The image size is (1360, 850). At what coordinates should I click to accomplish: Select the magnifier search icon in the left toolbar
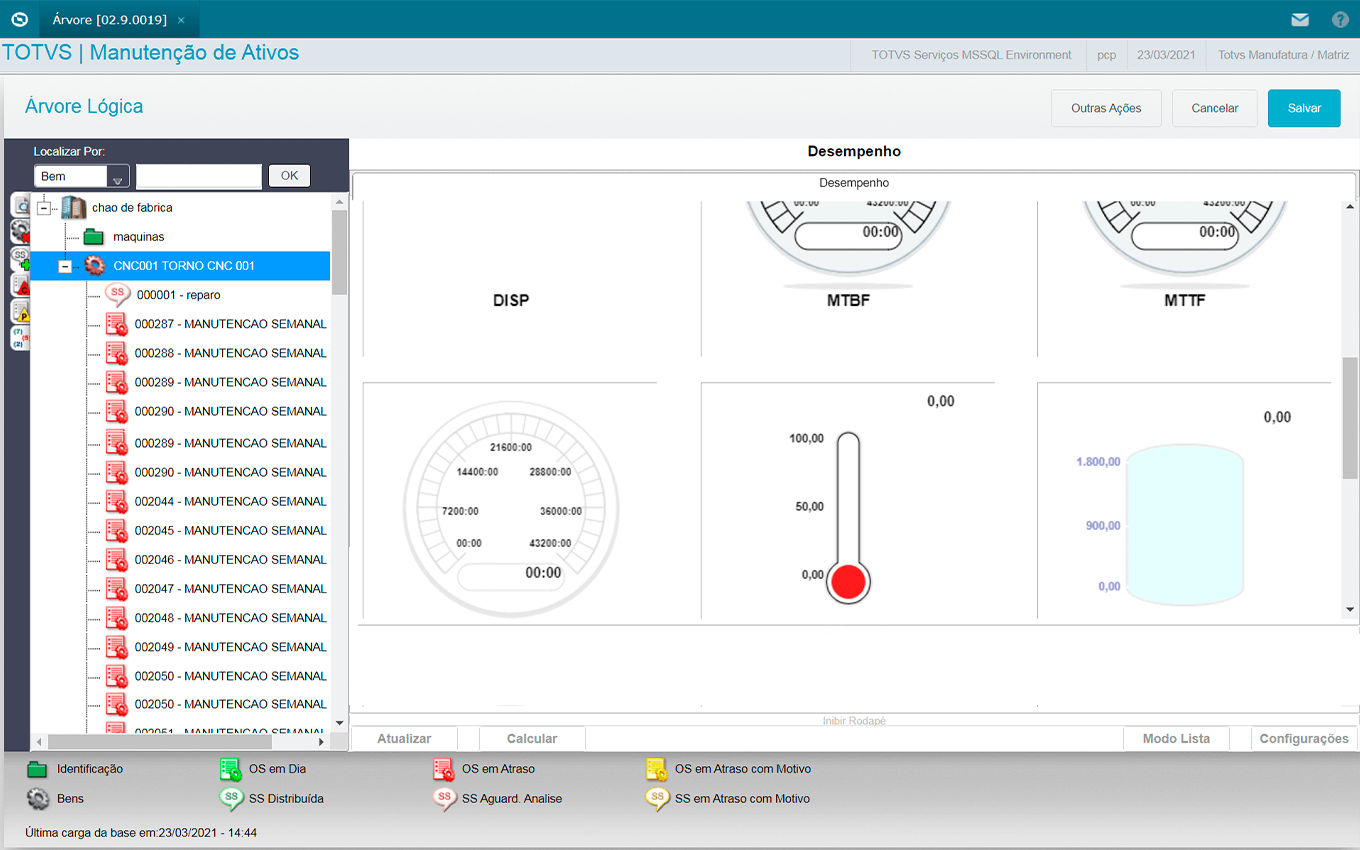pyautogui.click(x=20, y=206)
